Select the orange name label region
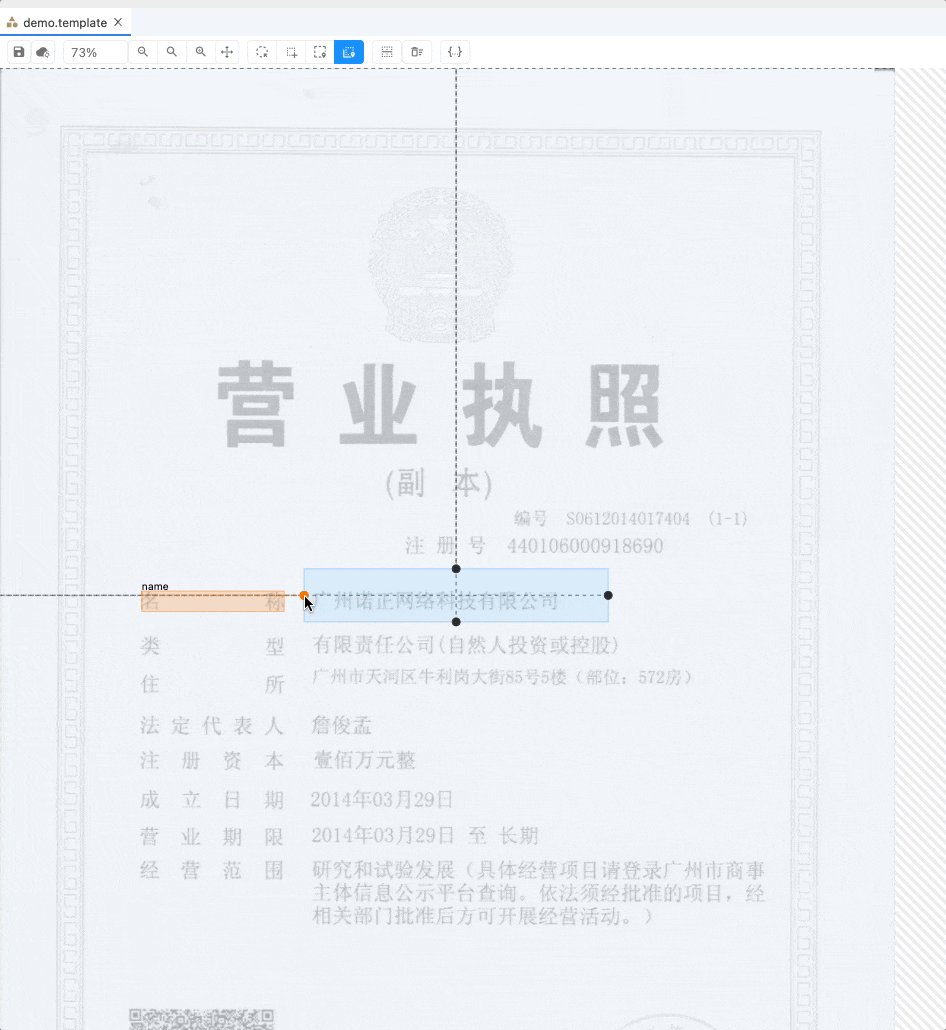946x1030 pixels. pyautogui.click(x=213, y=601)
